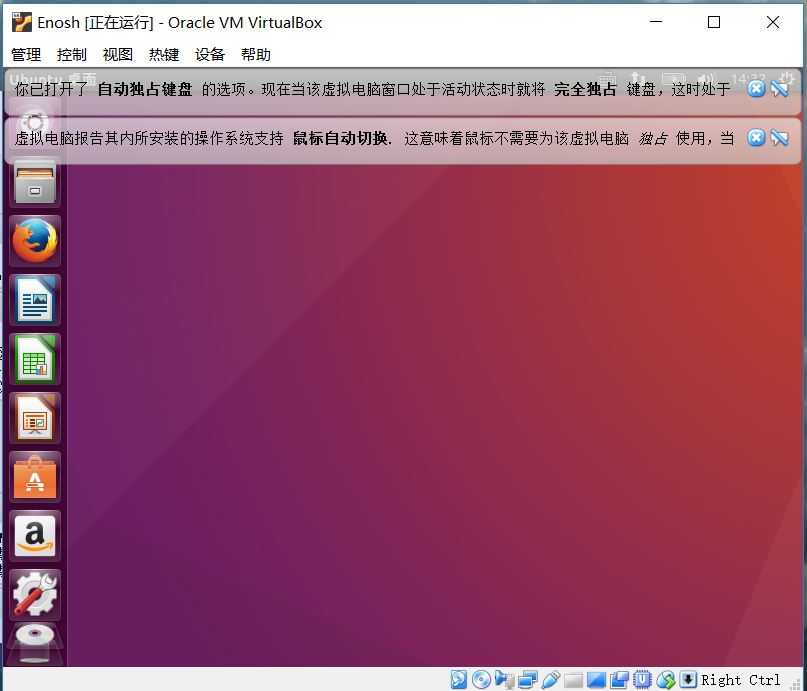This screenshot has width=807, height=691.
Task: Click don't-show-again icon on mouse integration message
Action: pos(780,138)
